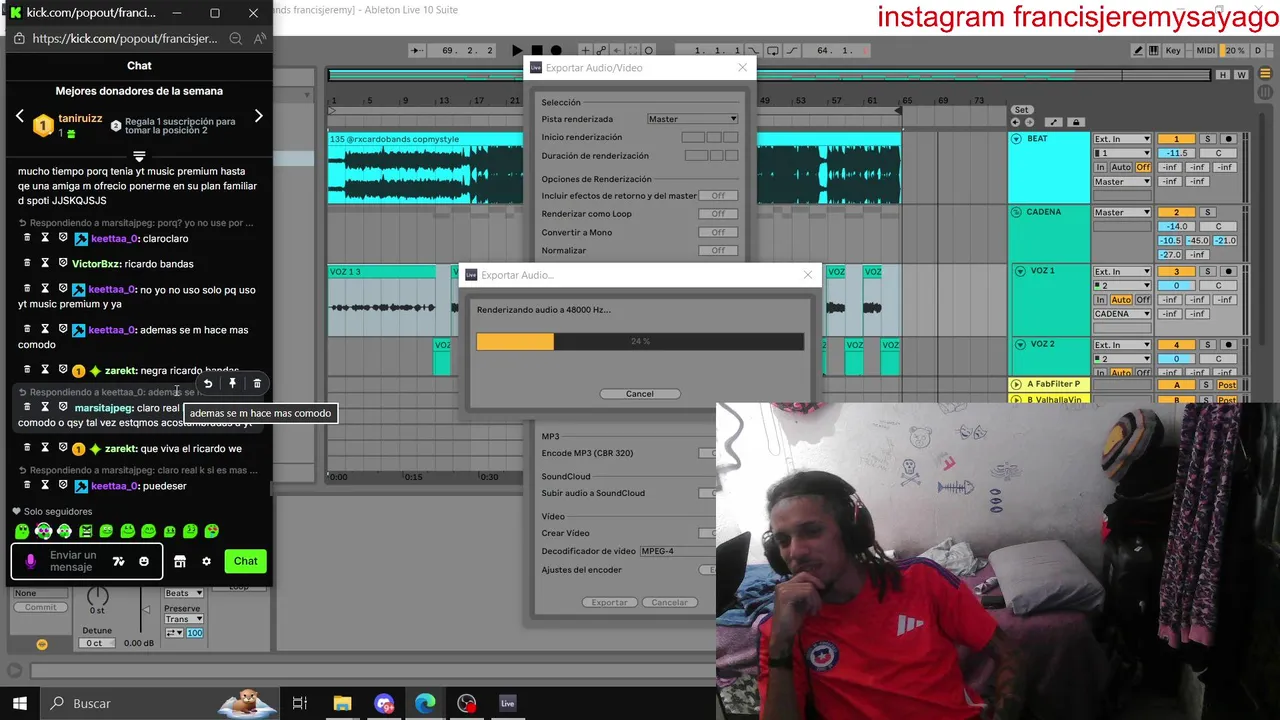Unfold the A FabFilter return track
The image size is (1280, 720).
1016,384
